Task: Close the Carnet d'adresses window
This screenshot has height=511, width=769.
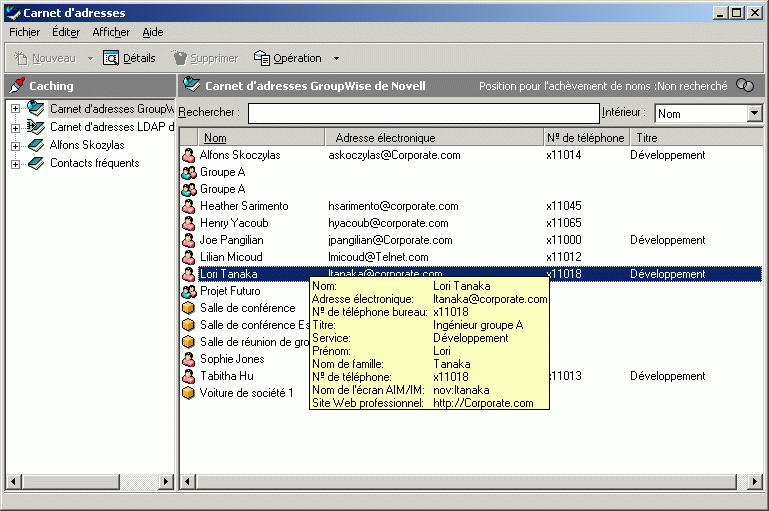Action: pyautogui.click(x=755, y=13)
